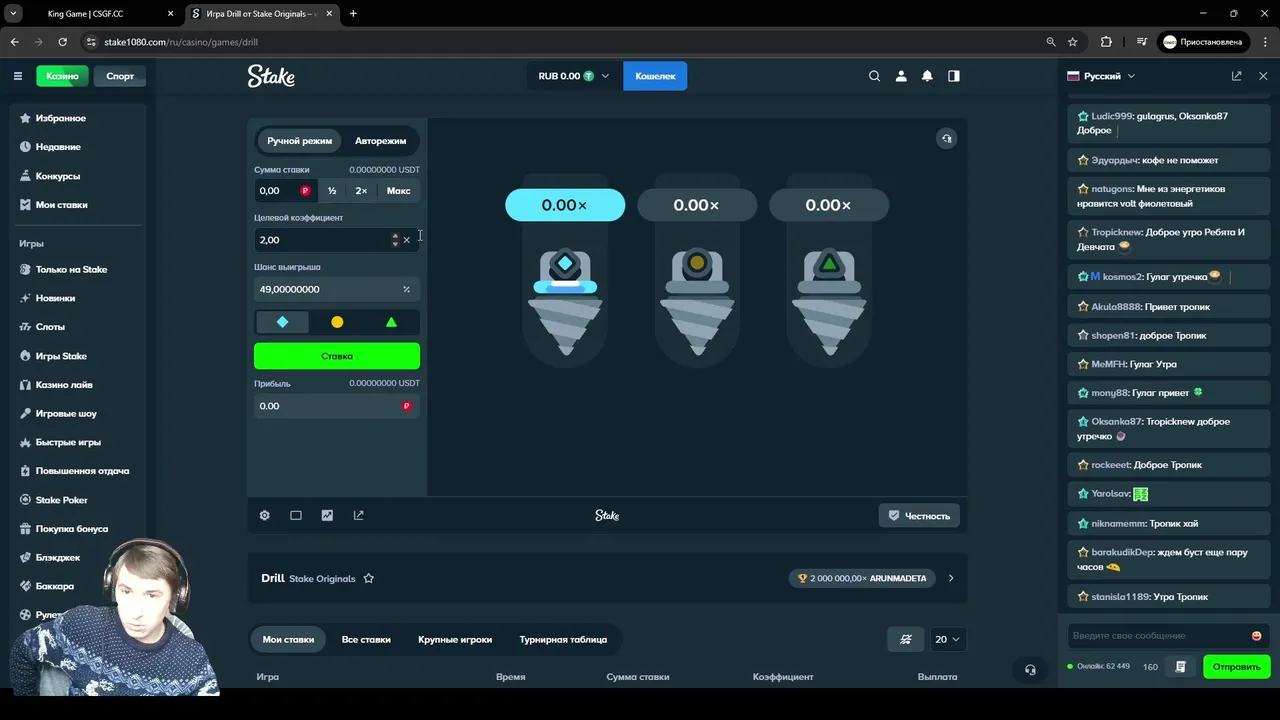Add Drill to favorites with star

369,578
